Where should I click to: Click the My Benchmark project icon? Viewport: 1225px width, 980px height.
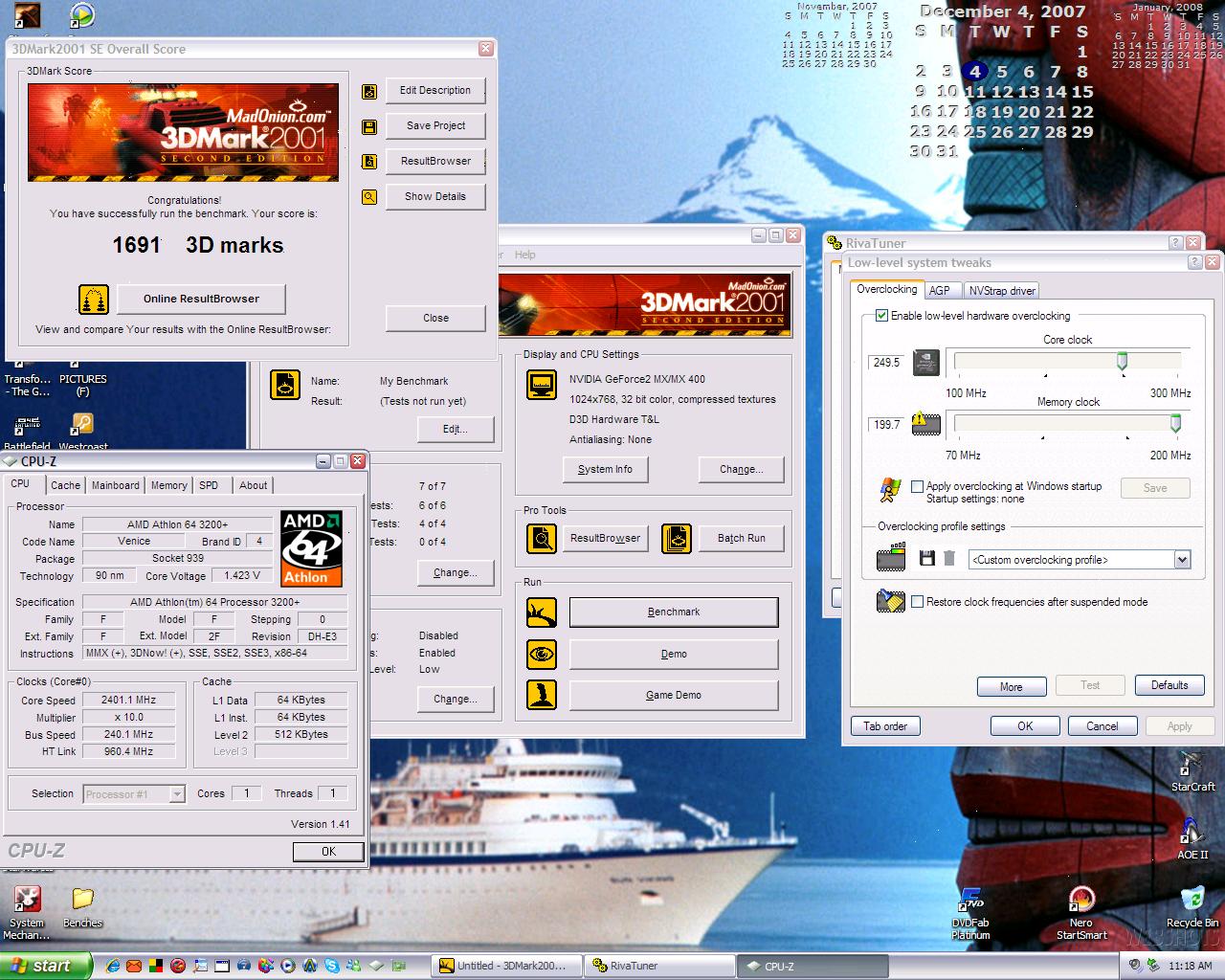(285, 385)
